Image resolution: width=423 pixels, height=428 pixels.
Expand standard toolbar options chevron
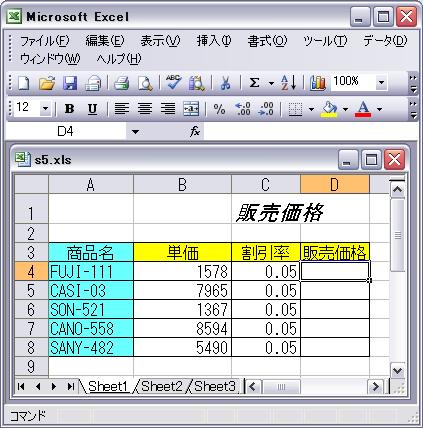click(413, 84)
